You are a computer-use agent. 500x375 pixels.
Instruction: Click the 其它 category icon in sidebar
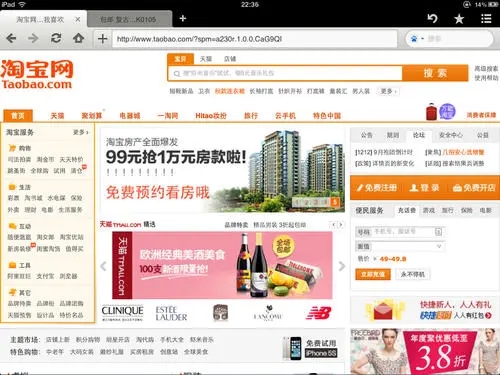pyautogui.click(x=12, y=292)
